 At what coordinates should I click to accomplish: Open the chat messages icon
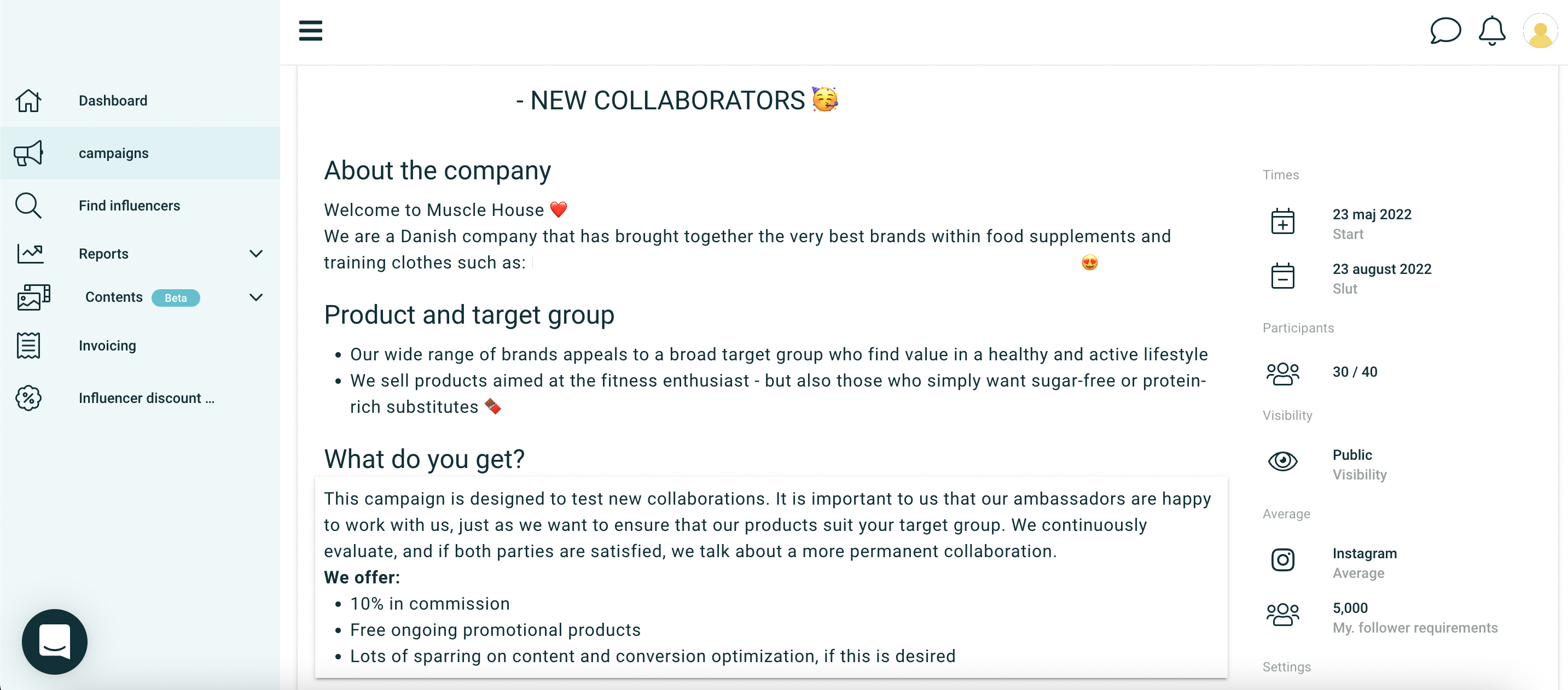[x=1444, y=31]
